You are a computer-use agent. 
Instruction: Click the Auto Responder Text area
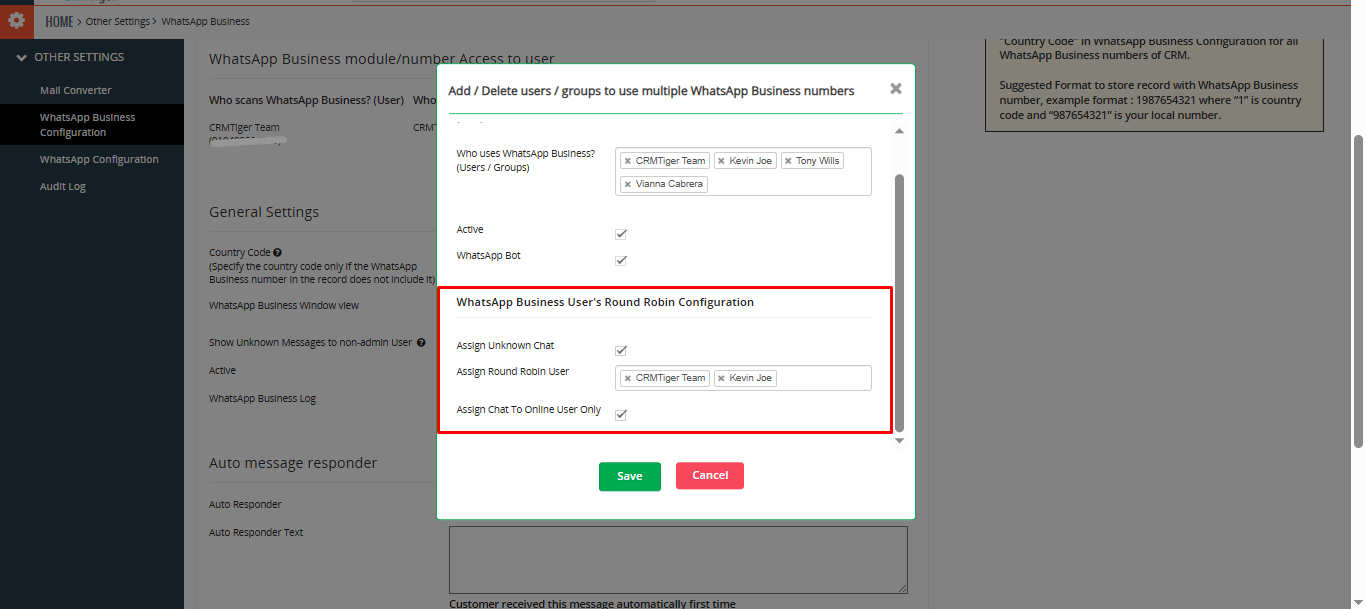(678, 560)
